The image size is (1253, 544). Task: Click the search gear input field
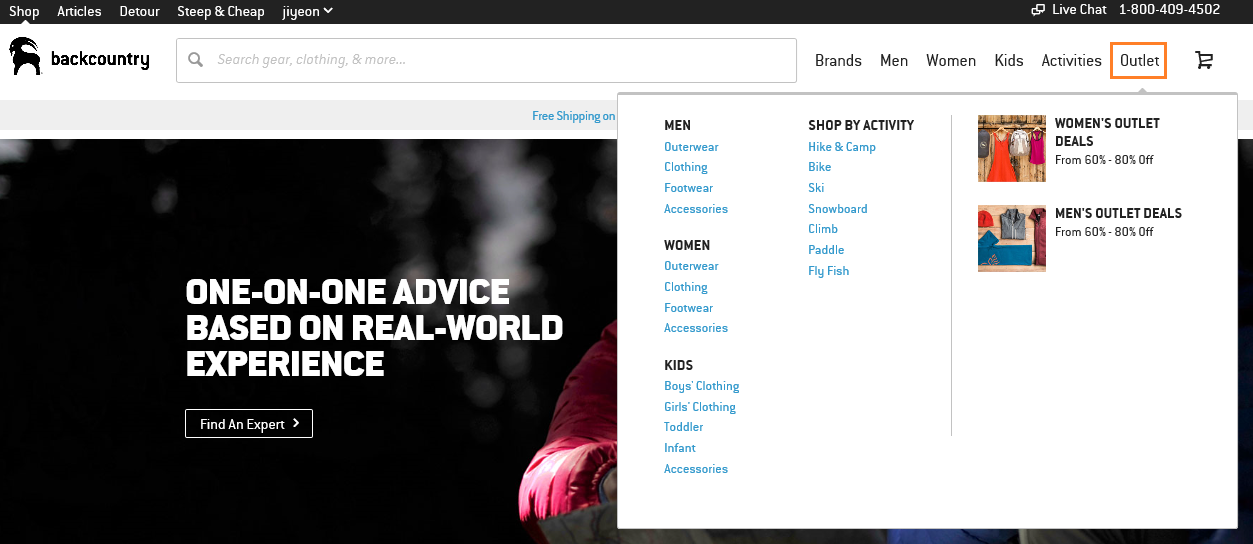(486, 60)
